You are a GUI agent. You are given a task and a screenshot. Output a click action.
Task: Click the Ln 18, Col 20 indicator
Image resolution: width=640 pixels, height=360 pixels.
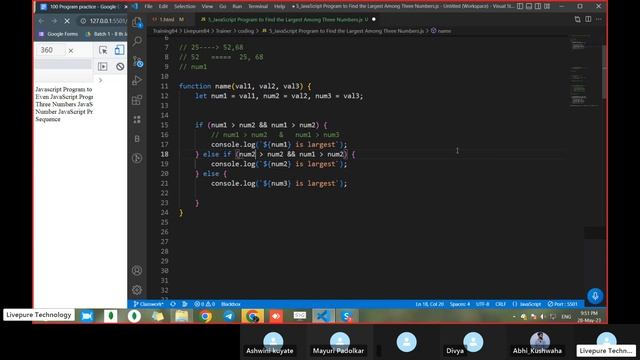[429, 304]
